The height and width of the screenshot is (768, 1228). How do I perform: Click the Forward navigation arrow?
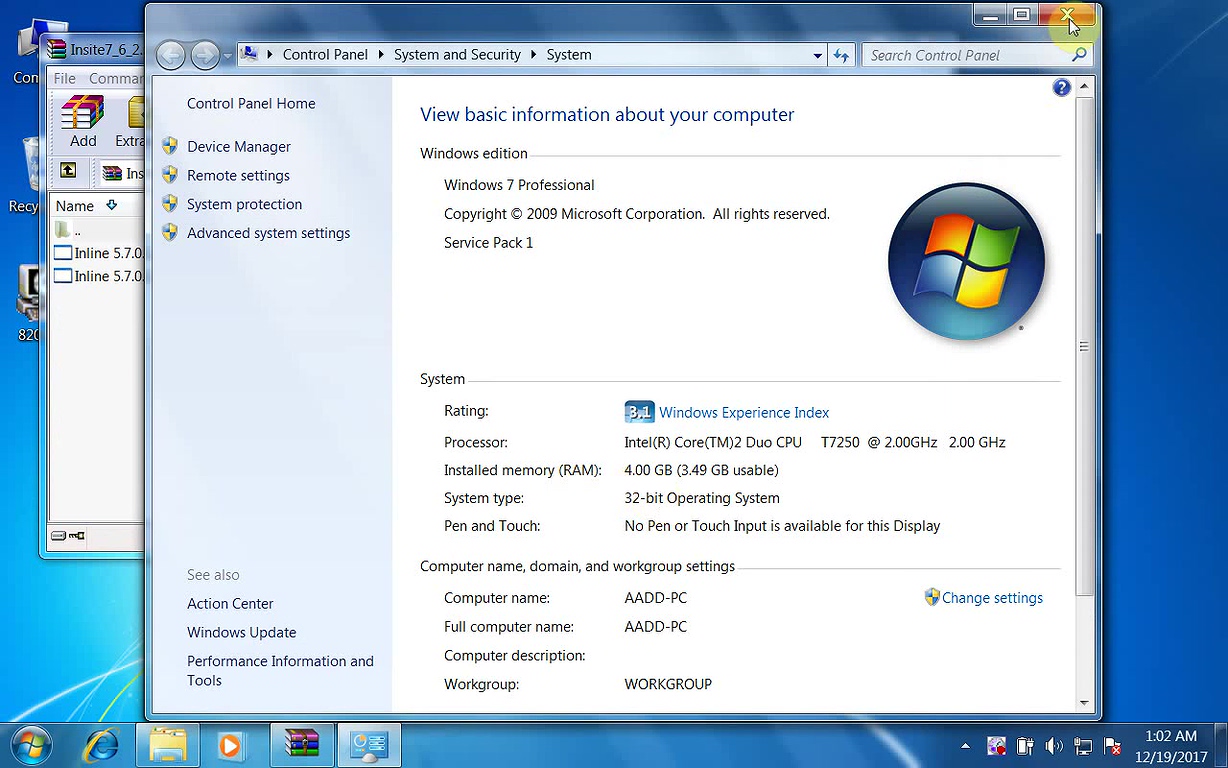click(x=204, y=54)
